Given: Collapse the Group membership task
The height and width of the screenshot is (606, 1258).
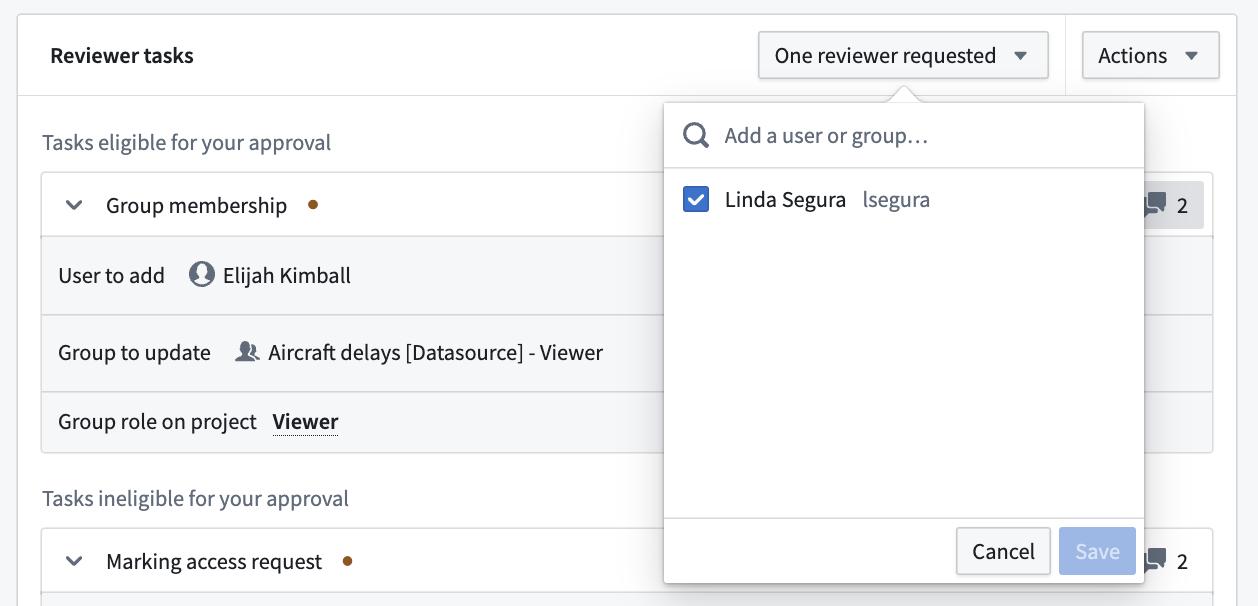Looking at the screenshot, I should (x=73, y=206).
